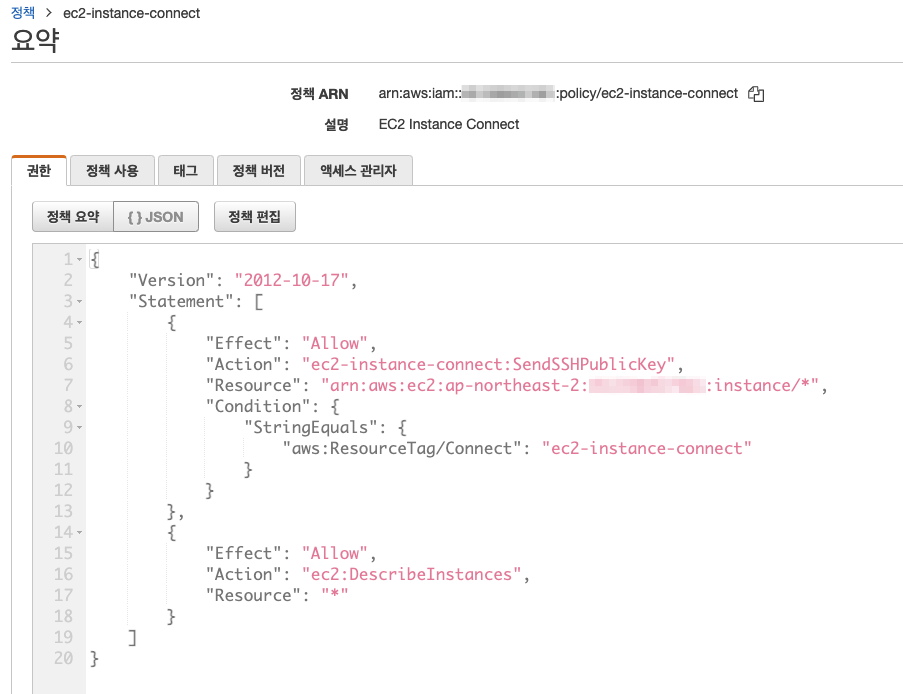The height and width of the screenshot is (694, 903).
Task: Fold the second statement block on line 14
Action: tap(79, 533)
